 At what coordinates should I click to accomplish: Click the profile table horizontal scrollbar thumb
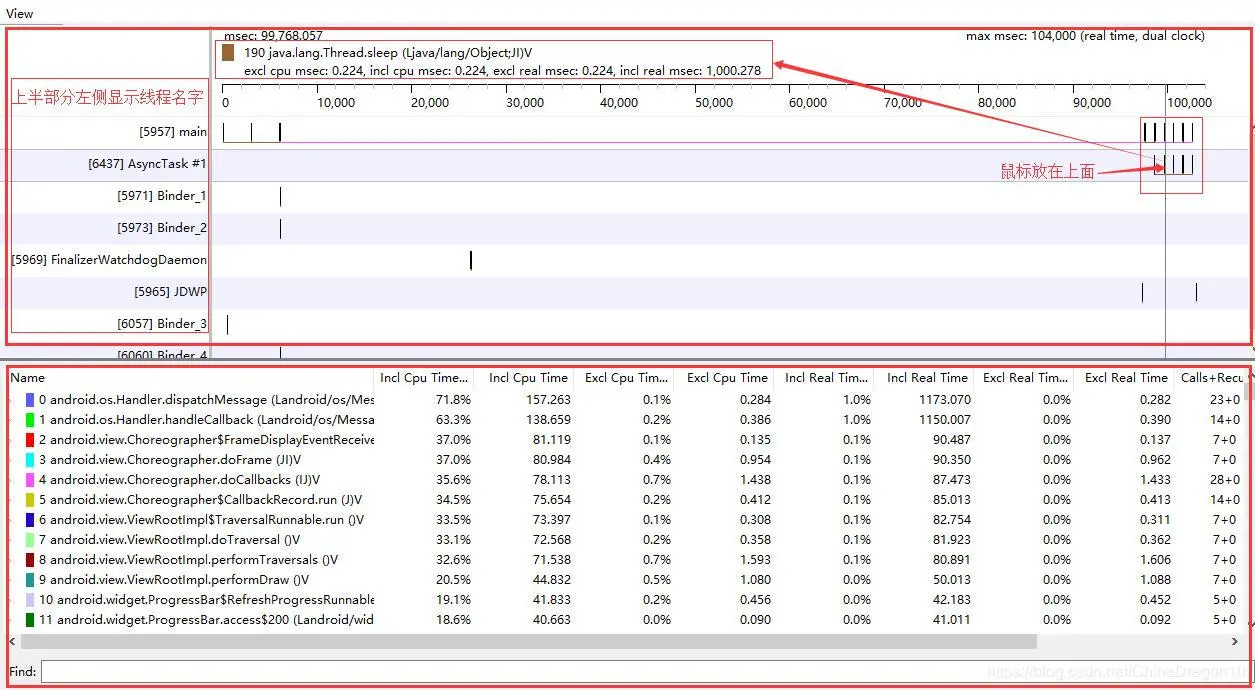tap(529, 641)
